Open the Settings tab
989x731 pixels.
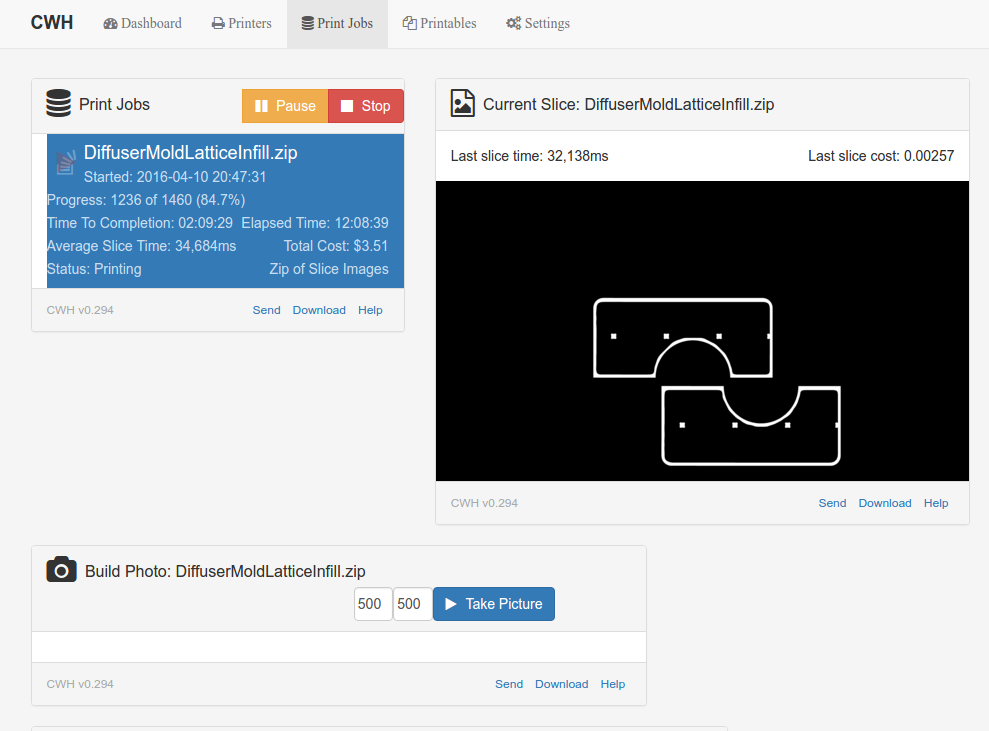537,23
